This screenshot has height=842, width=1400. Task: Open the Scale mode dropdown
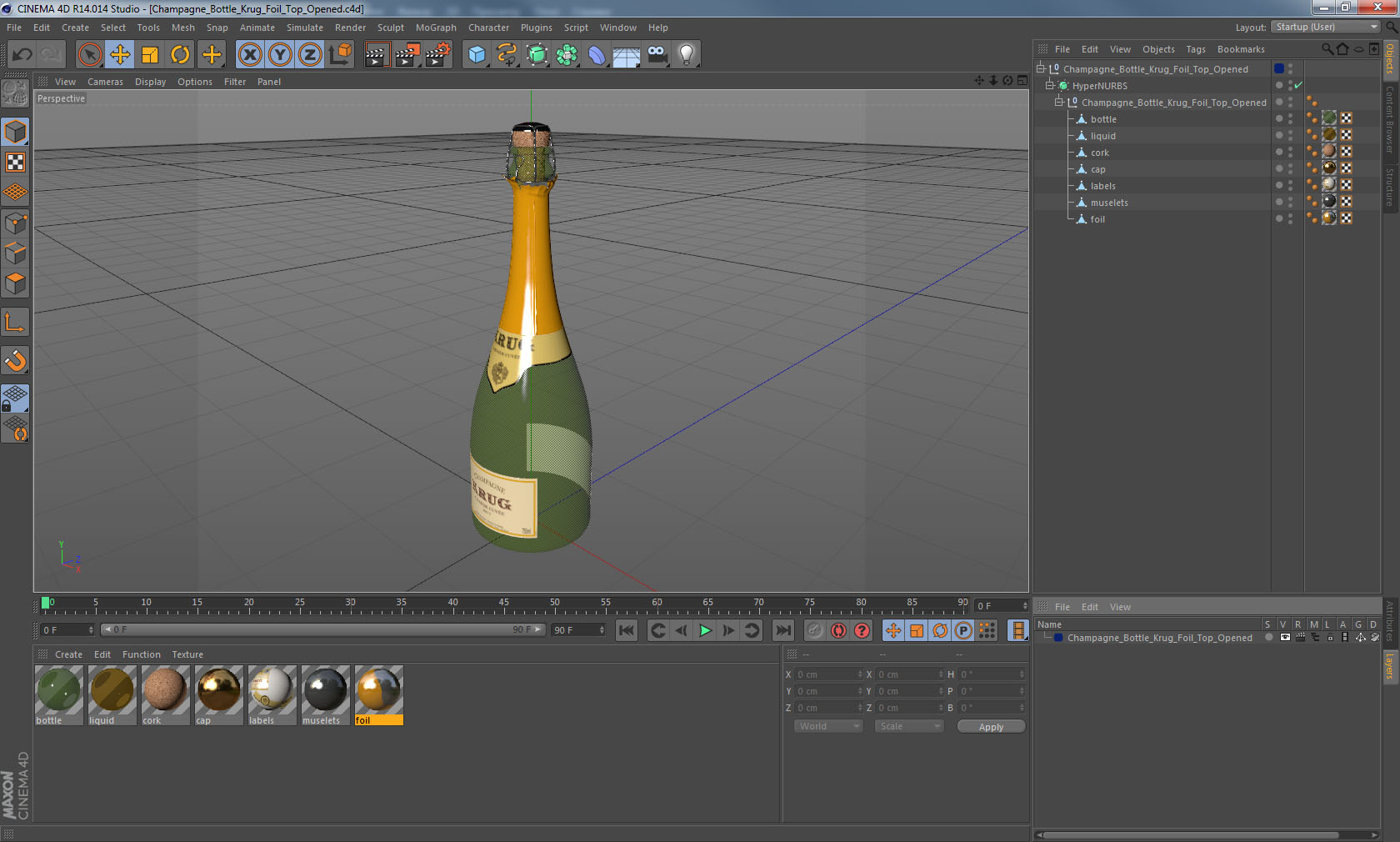click(909, 726)
